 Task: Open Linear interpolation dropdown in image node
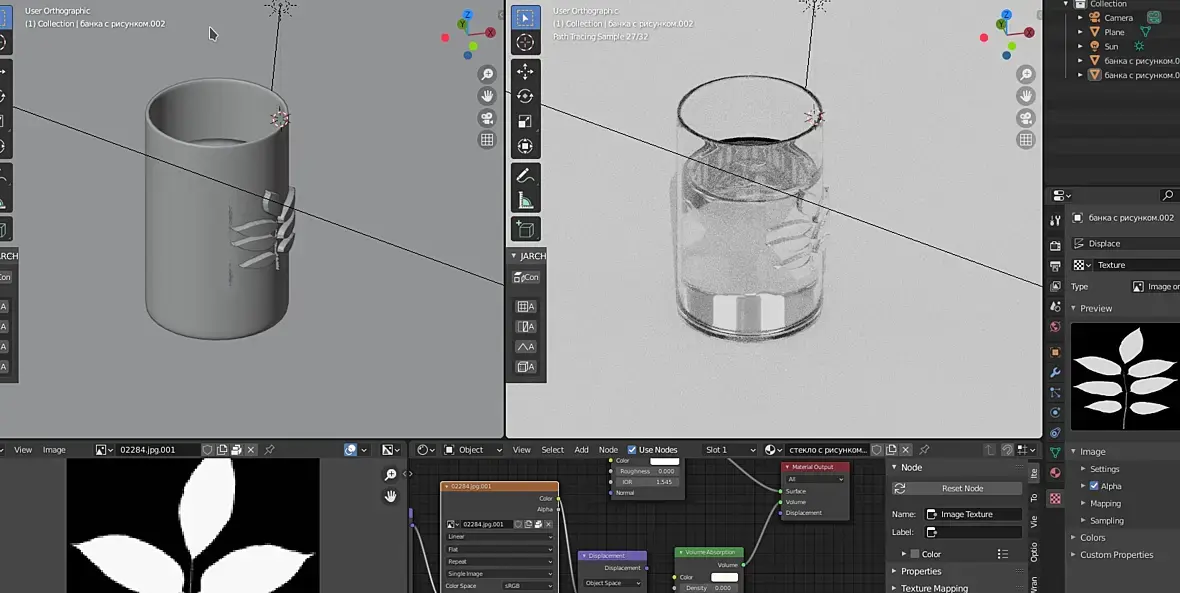tap(499, 537)
